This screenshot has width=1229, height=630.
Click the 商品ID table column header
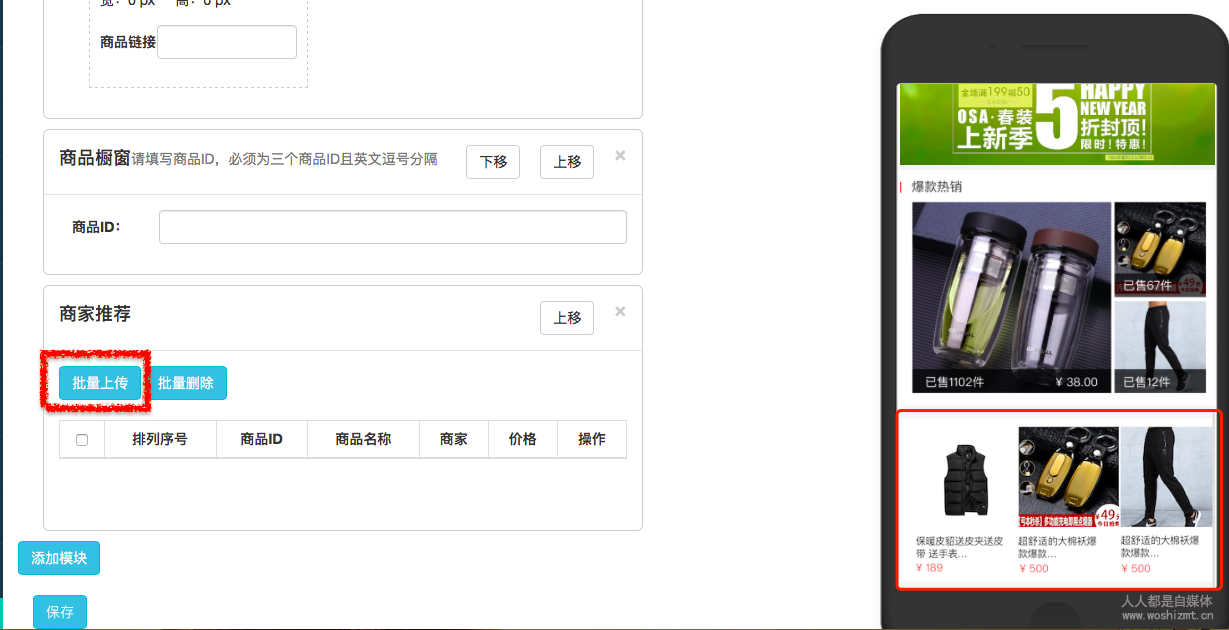click(262, 439)
